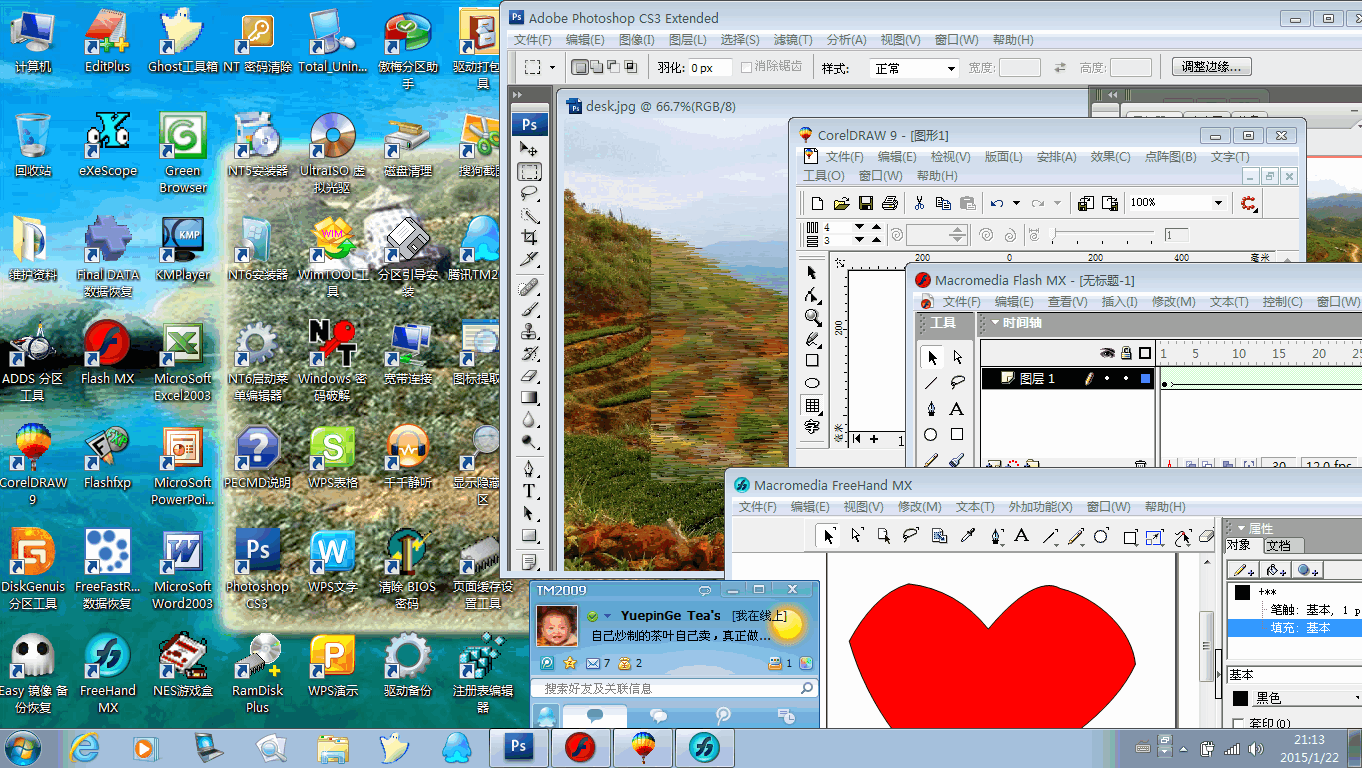Toggle the lock-all-layers icon in Flash timeline
The height and width of the screenshot is (768, 1362).
1126,353
